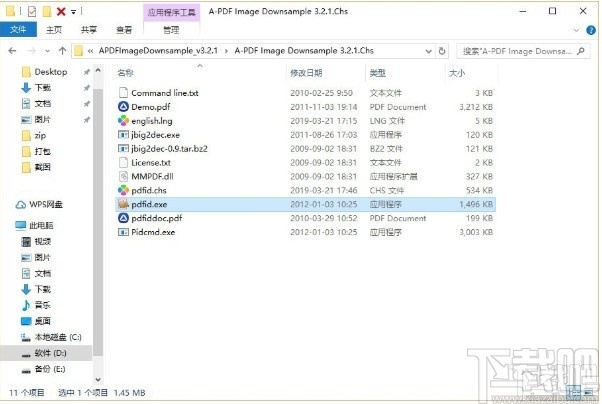Open the address bar history dropdown

[x=428, y=51]
